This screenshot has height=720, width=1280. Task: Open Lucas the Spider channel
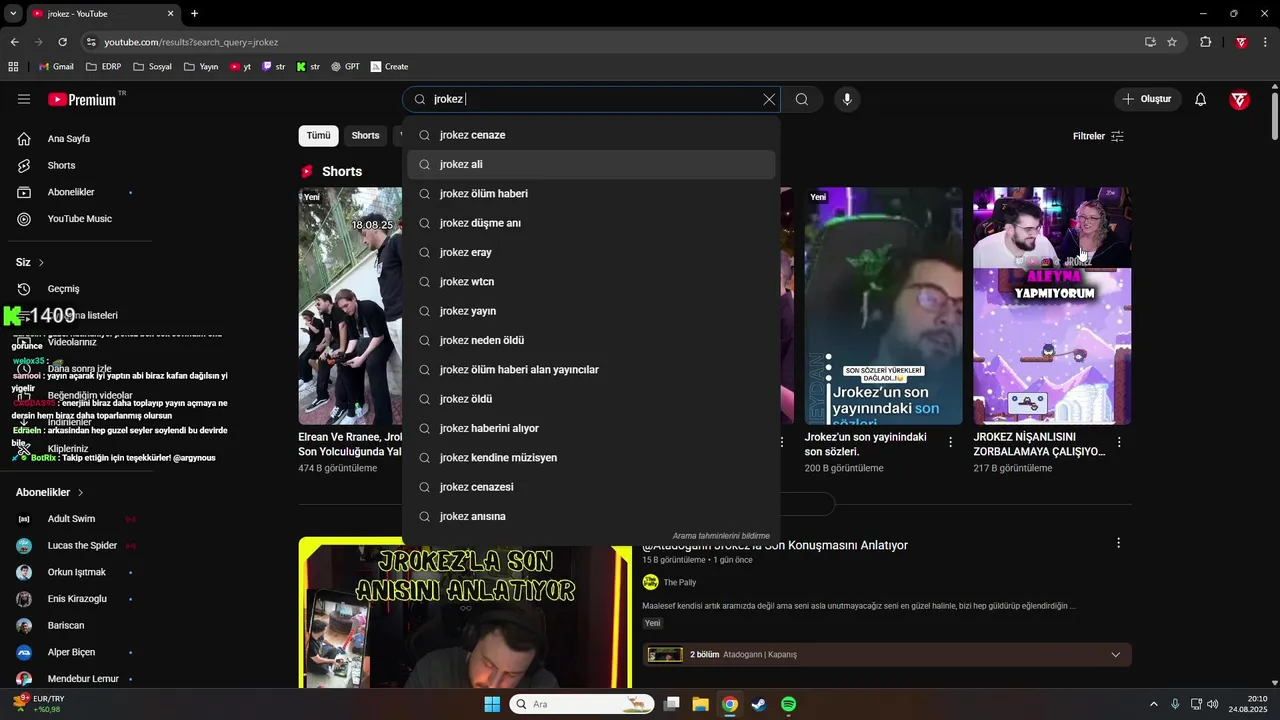point(82,546)
